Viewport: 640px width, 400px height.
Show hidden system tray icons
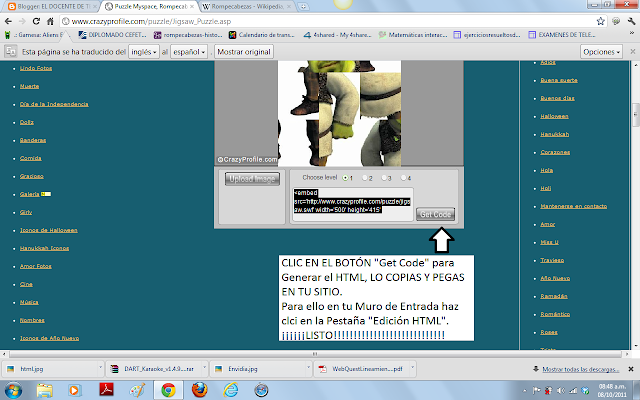(524, 391)
